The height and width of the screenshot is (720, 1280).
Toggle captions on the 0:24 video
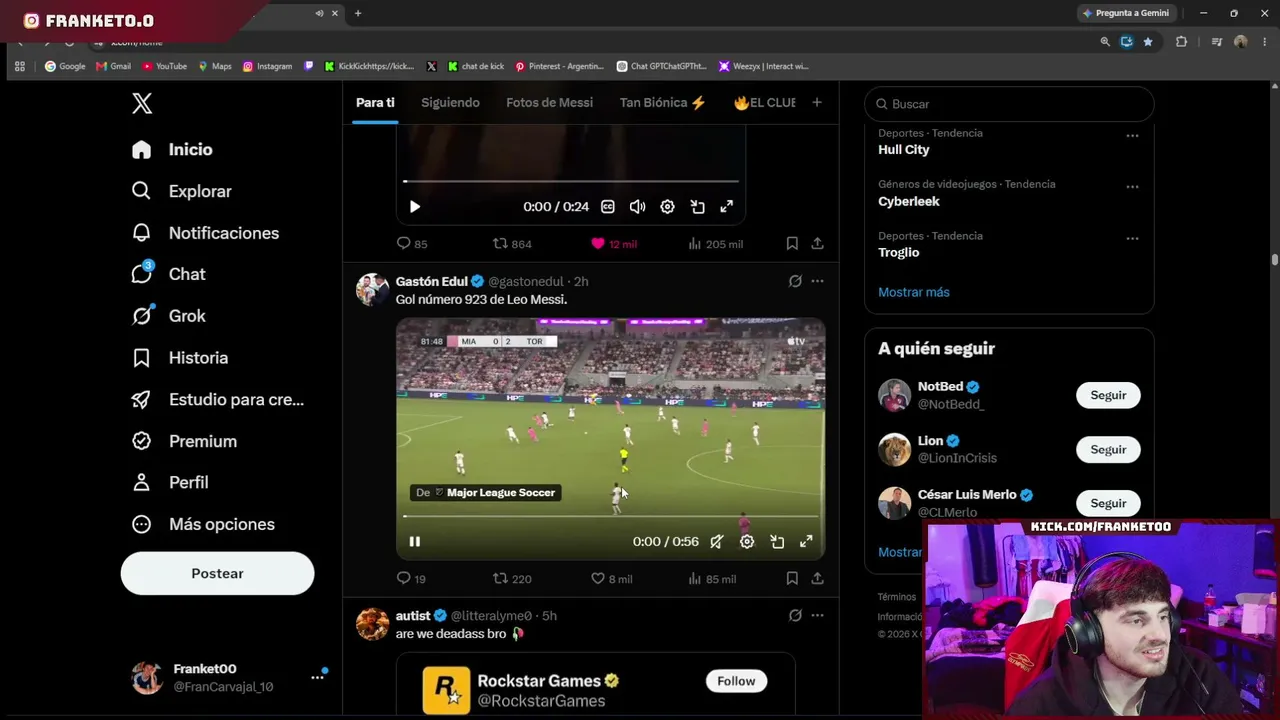click(x=607, y=207)
